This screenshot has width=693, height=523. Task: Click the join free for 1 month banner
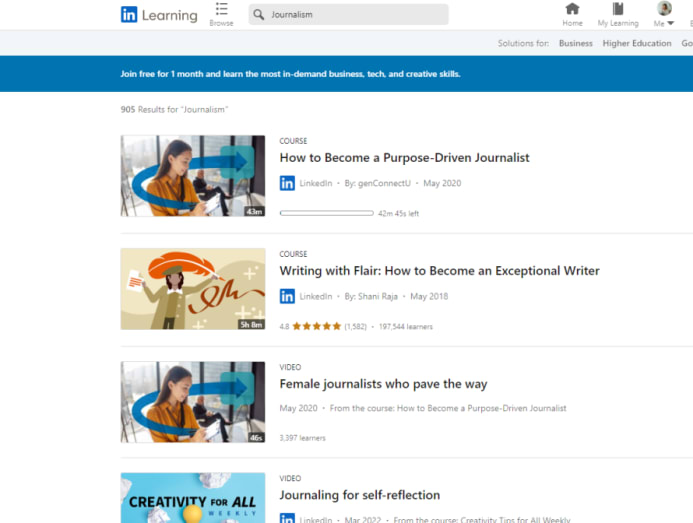click(290, 73)
